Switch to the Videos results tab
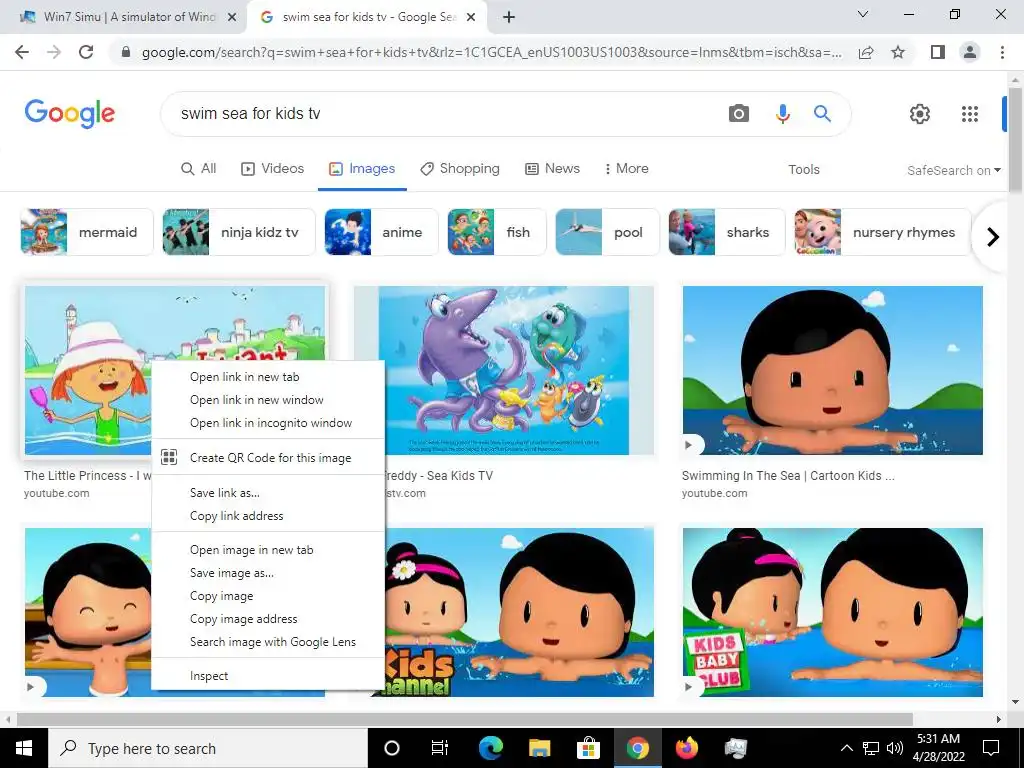This screenshot has height=768, width=1024. 272,168
